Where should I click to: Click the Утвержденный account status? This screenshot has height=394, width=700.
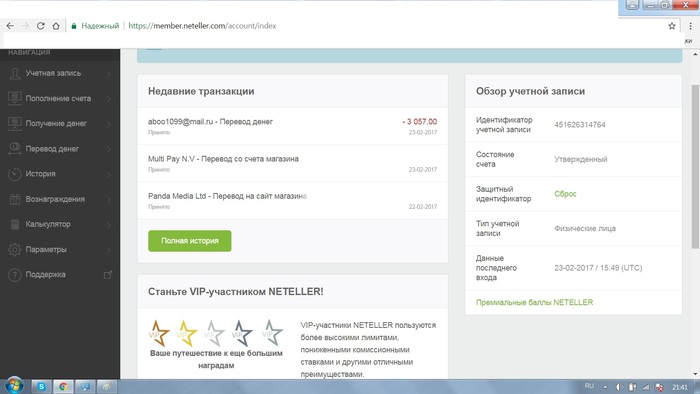[x=581, y=159]
